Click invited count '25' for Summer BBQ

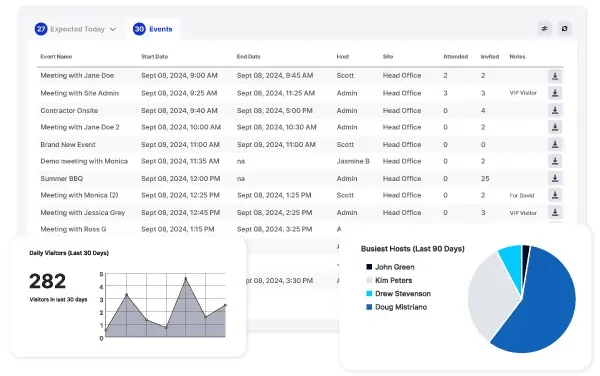pos(485,179)
